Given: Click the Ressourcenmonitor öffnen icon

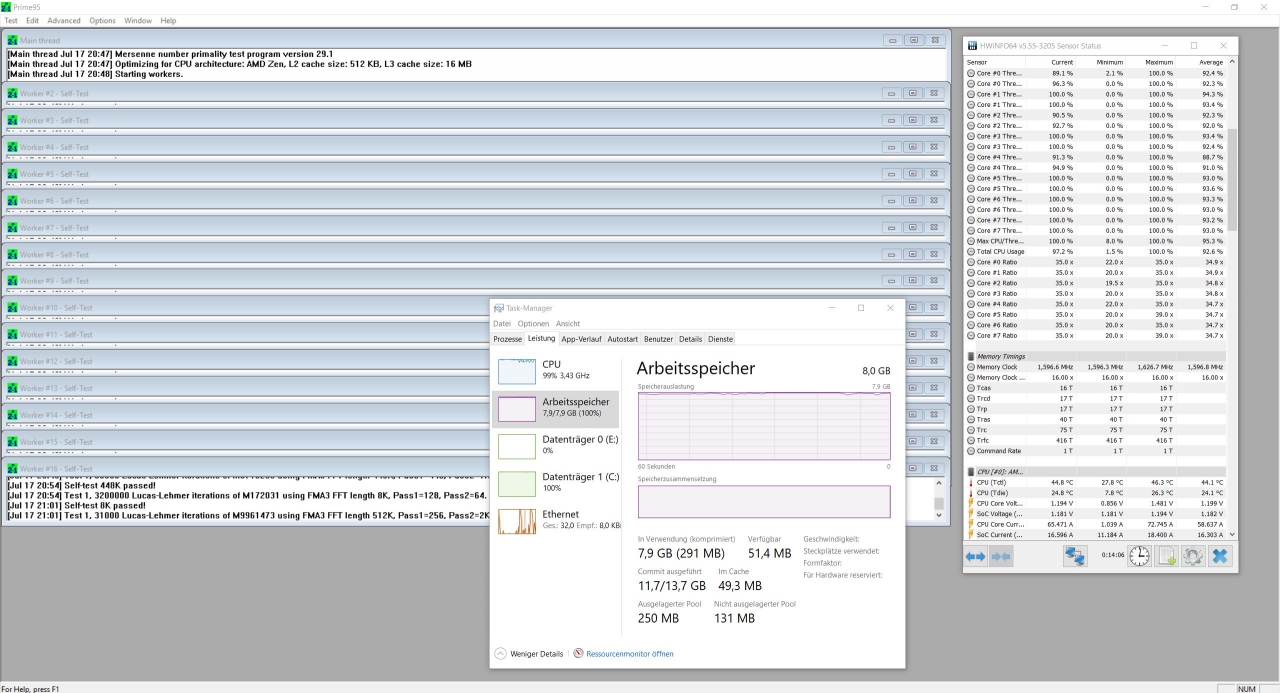Looking at the screenshot, I should (579, 653).
